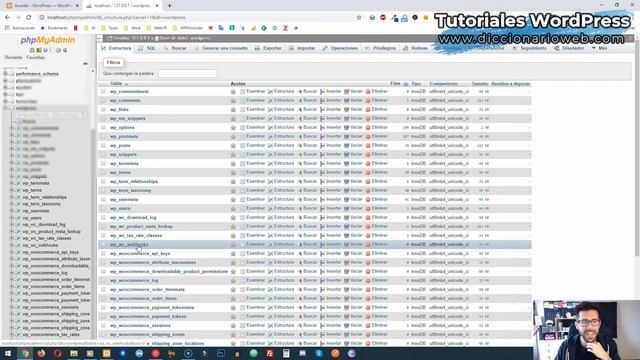Click Vaciar on wp_wc_download_log row
640x360 pixels.
coord(353,217)
